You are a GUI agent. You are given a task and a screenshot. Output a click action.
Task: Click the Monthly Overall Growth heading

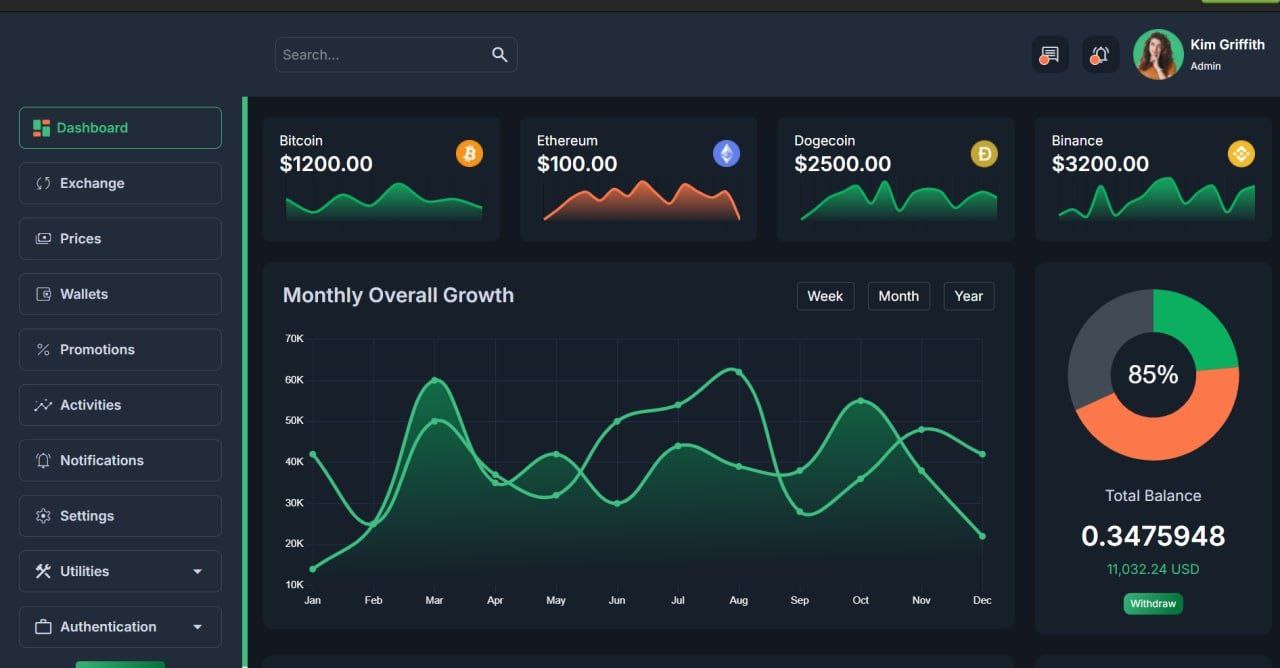click(398, 295)
